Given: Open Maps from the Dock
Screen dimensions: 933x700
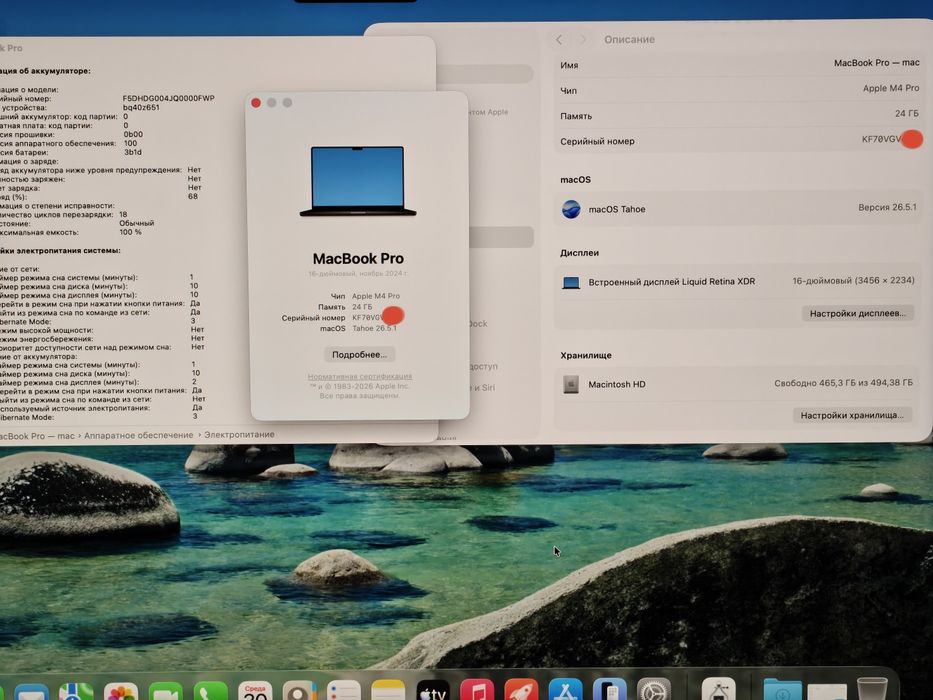Looking at the screenshot, I should (76, 691).
